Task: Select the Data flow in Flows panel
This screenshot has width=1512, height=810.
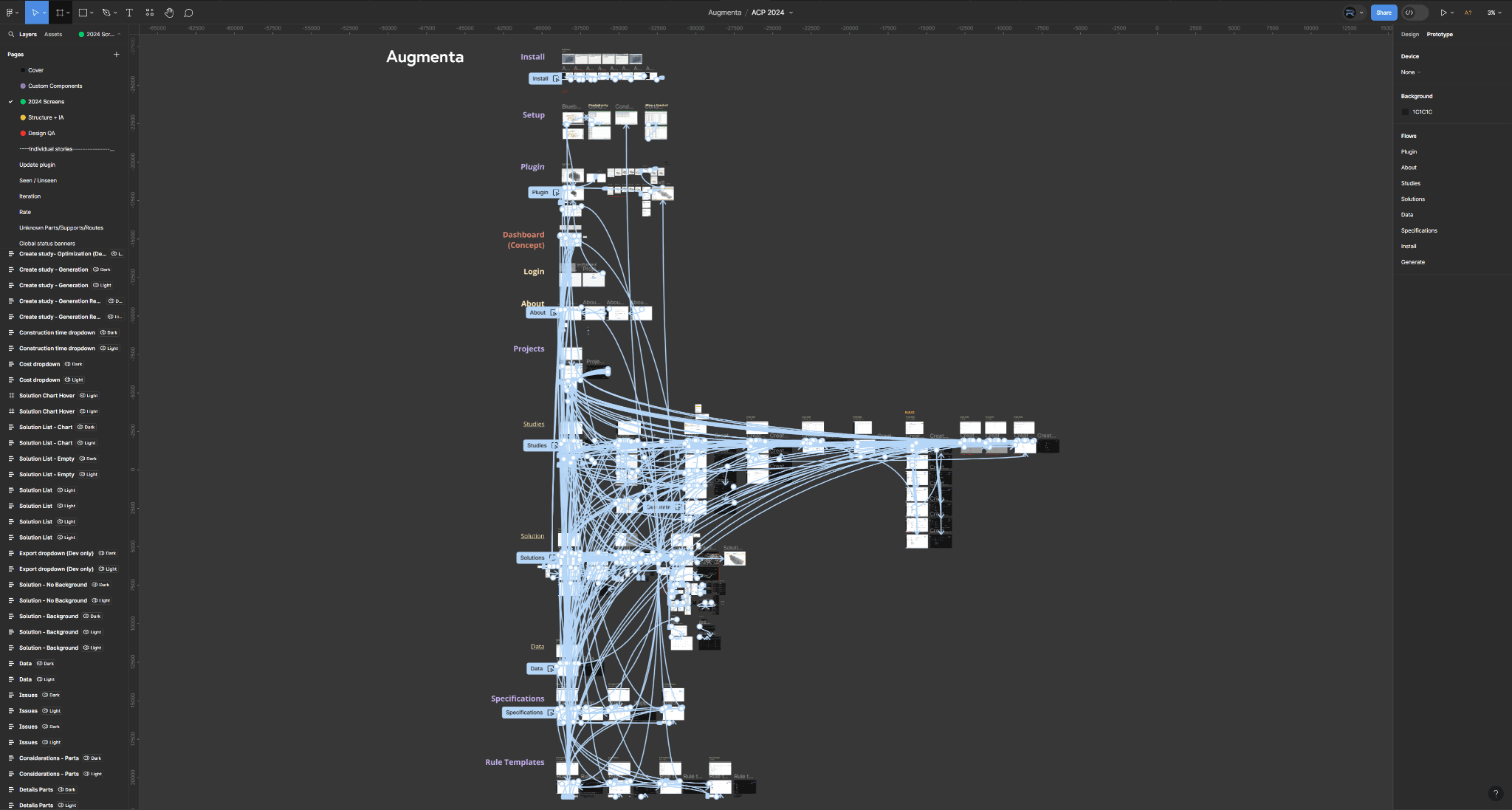Action: [x=1407, y=215]
